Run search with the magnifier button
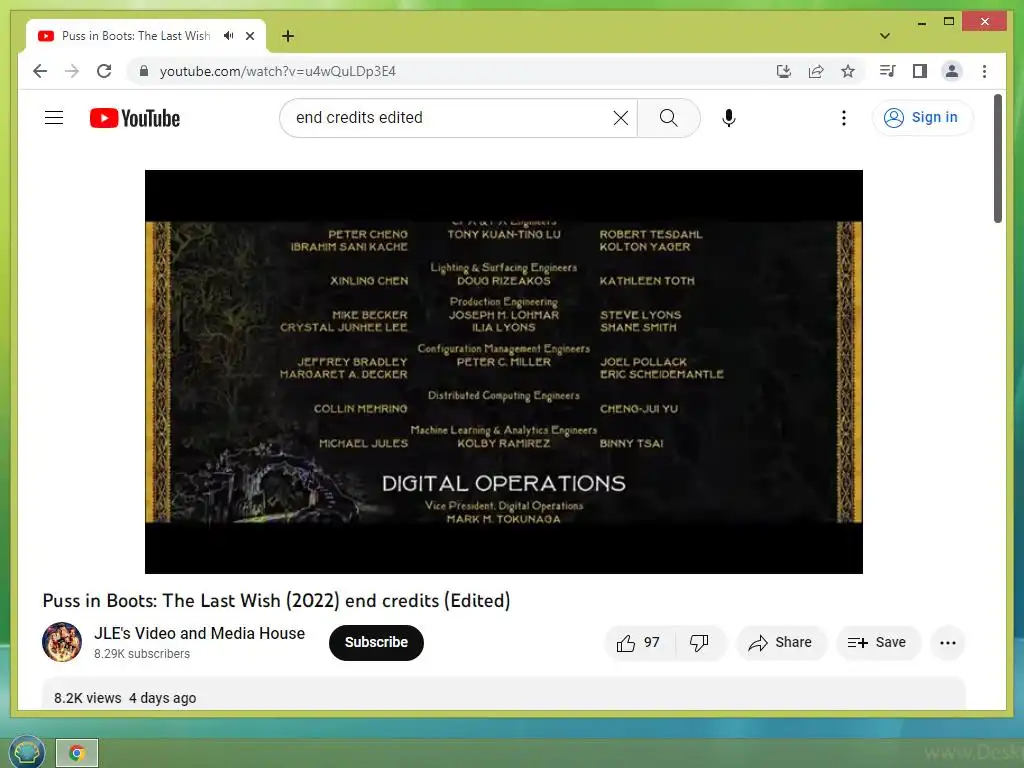This screenshot has width=1024, height=768. tap(669, 118)
